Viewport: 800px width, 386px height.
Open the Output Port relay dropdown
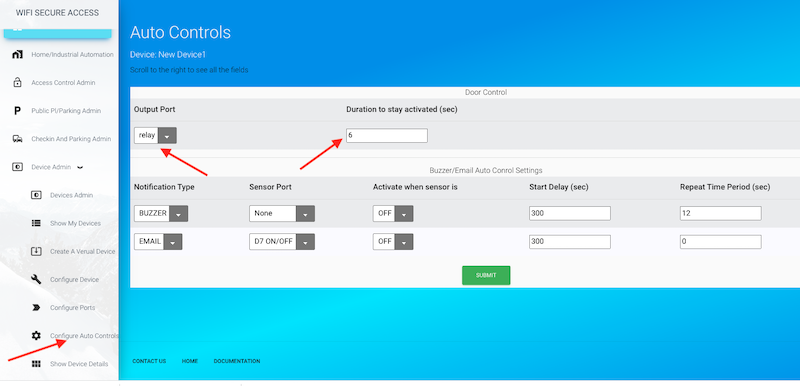156,136
